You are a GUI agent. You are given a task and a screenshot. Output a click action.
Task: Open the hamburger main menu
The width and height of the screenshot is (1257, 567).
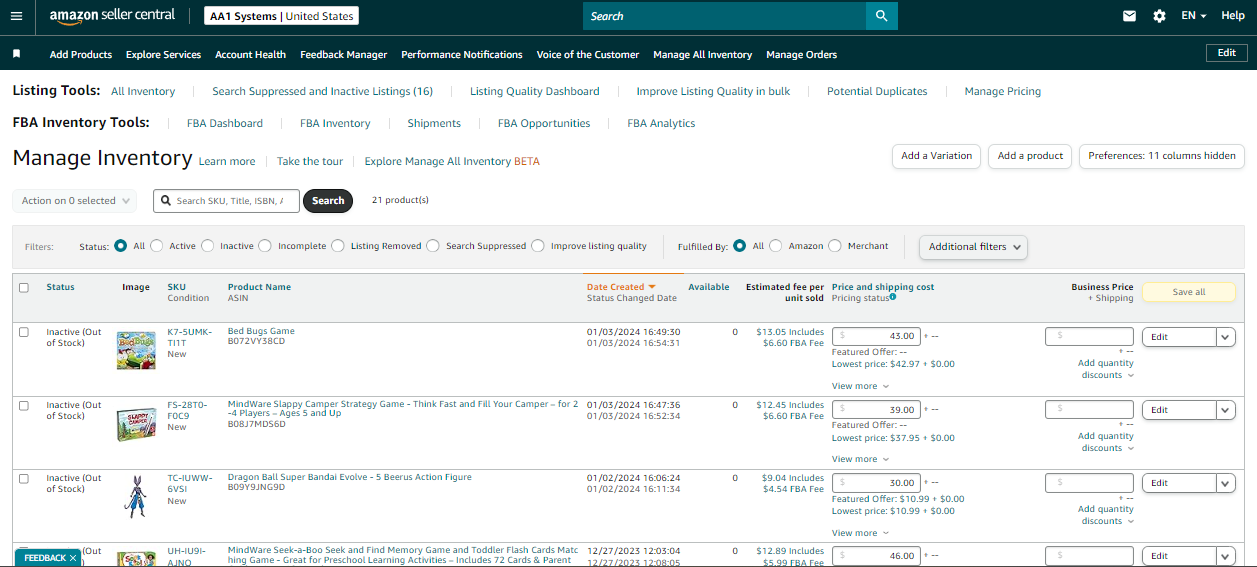click(17, 16)
